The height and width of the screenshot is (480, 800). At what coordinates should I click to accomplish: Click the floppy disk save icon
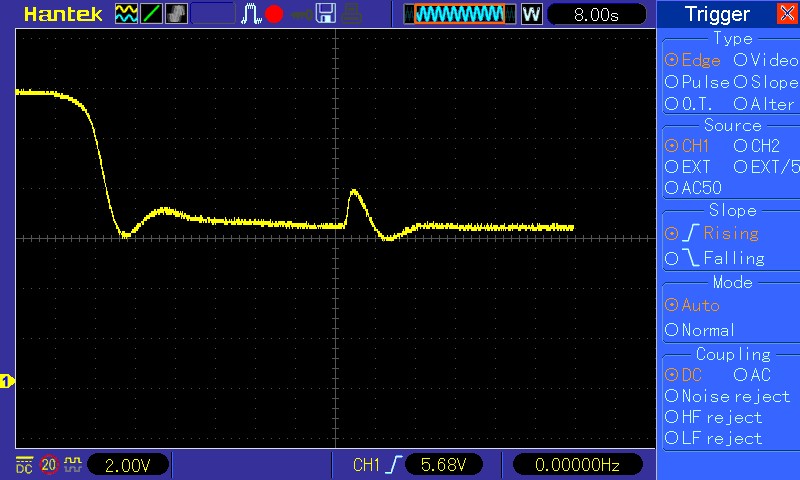click(325, 14)
